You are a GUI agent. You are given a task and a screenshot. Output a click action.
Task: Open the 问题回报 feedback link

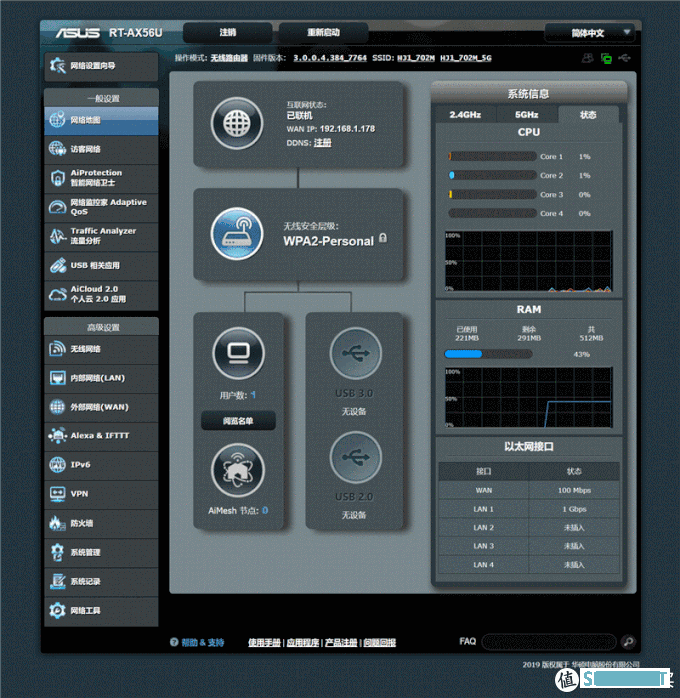(380, 642)
